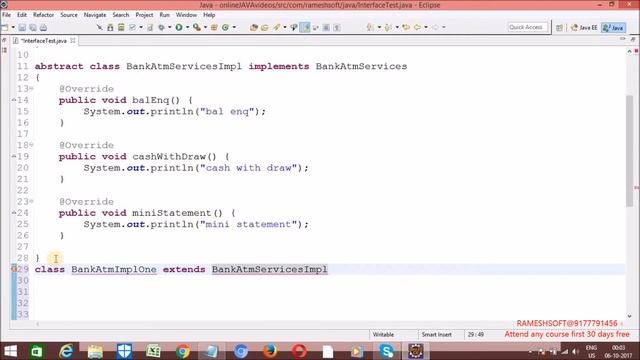Open the Run menu
The image size is (640, 360).
164,15
